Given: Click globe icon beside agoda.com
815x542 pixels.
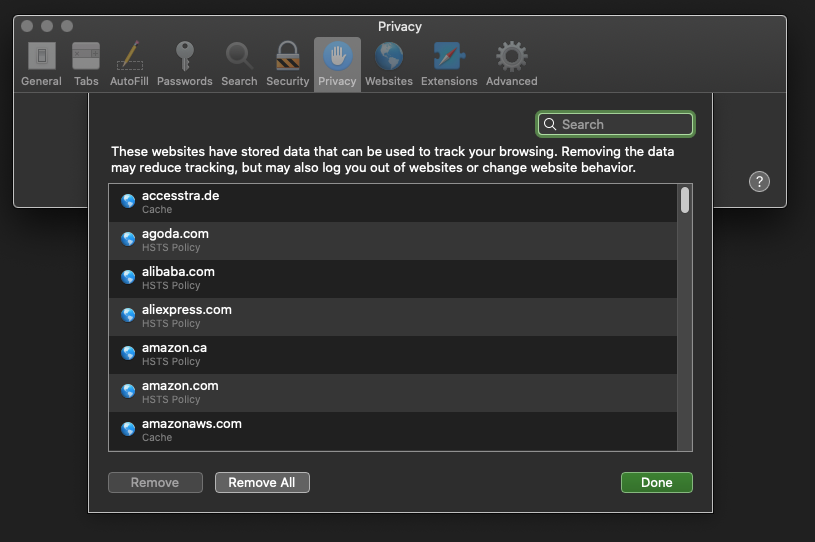Looking at the screenshot, I should coord(128,239).
